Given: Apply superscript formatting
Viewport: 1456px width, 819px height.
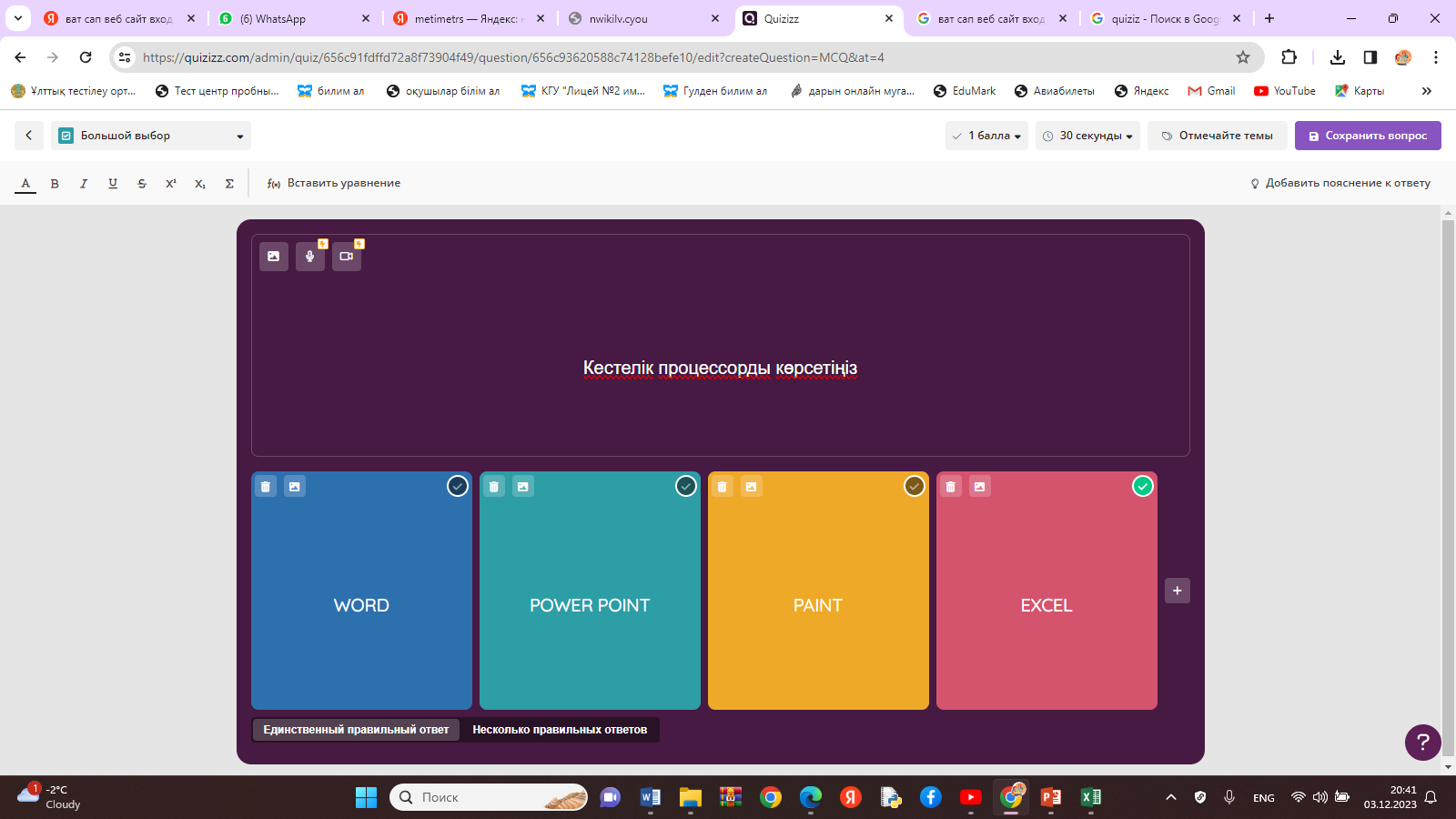Looking at the screenshot, I should point(171,184).
